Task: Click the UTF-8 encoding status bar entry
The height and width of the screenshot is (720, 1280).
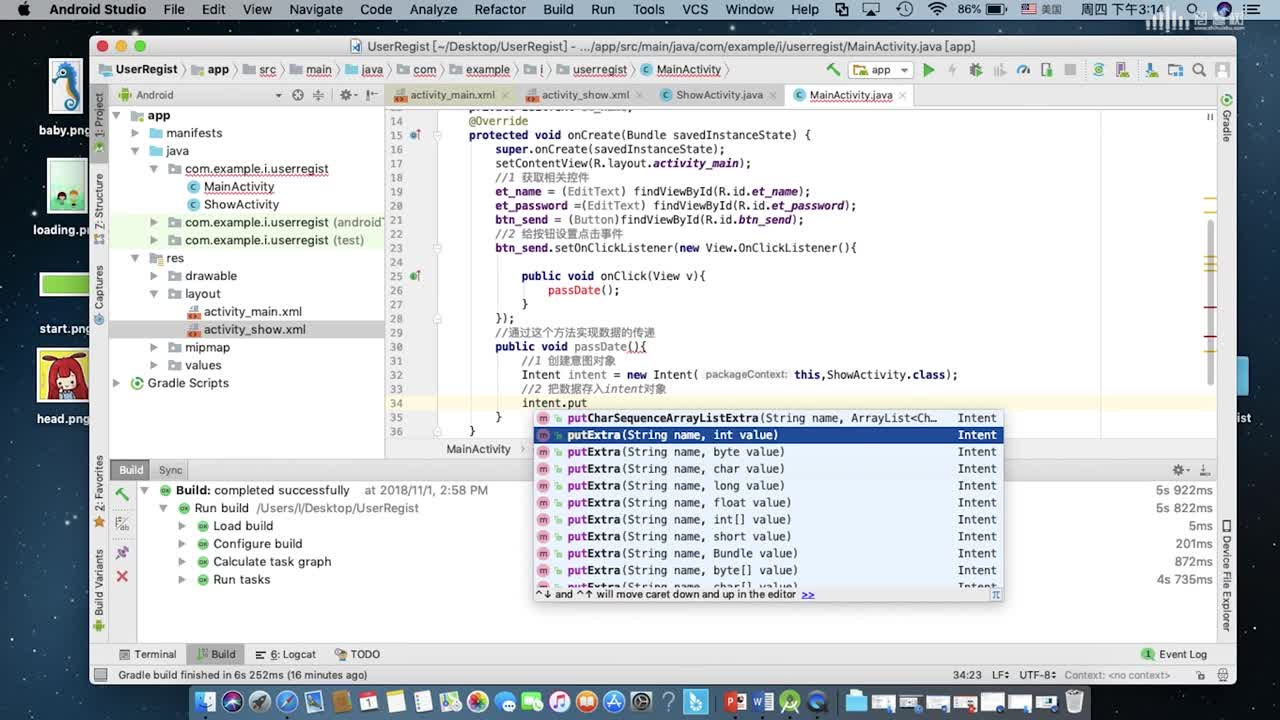Action: pos(1036,675)
